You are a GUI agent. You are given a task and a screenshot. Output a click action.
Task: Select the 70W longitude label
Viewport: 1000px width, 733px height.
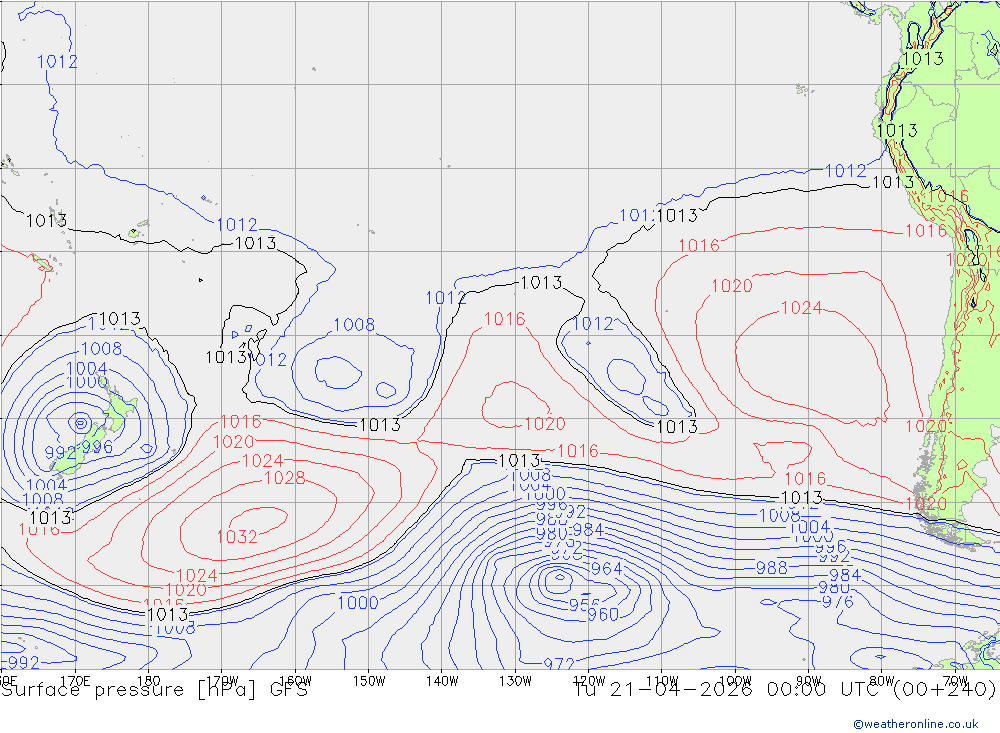coord(955,681)
